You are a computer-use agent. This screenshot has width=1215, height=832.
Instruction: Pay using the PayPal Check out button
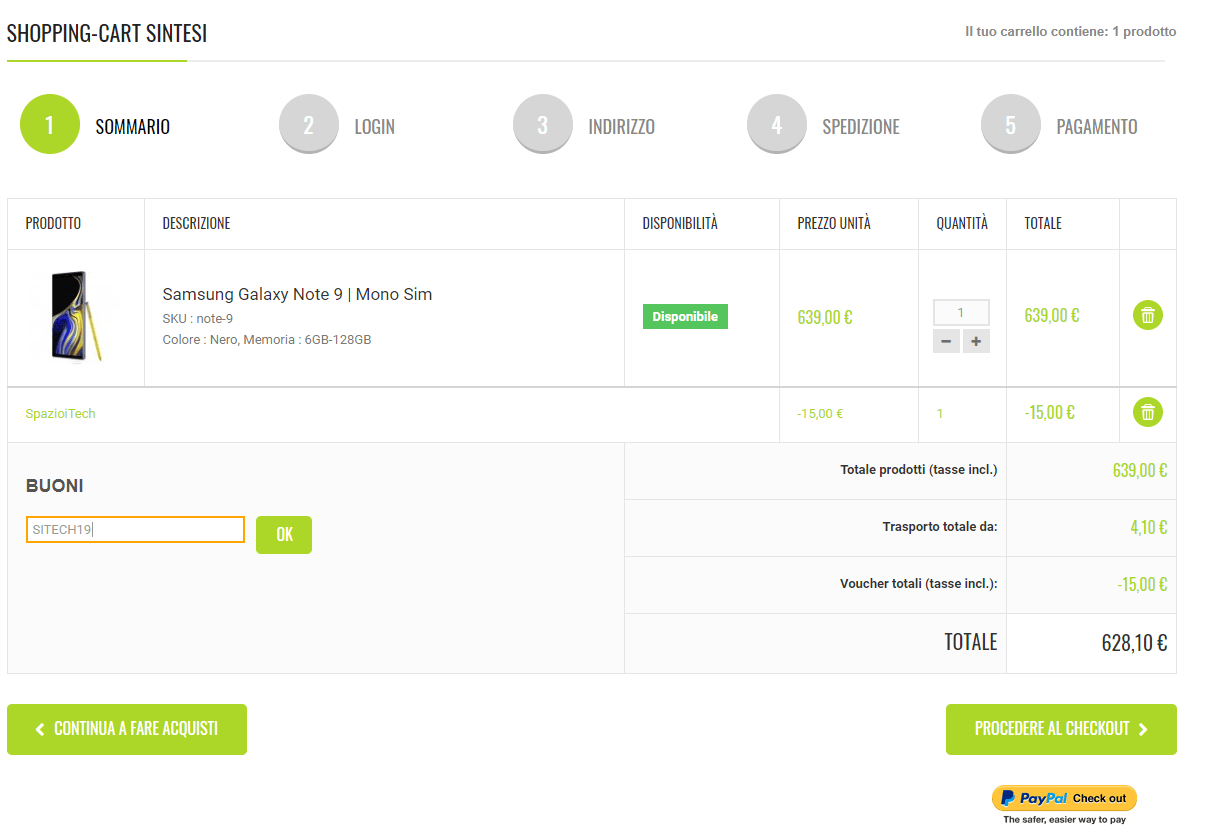[x=1064, y=798]
